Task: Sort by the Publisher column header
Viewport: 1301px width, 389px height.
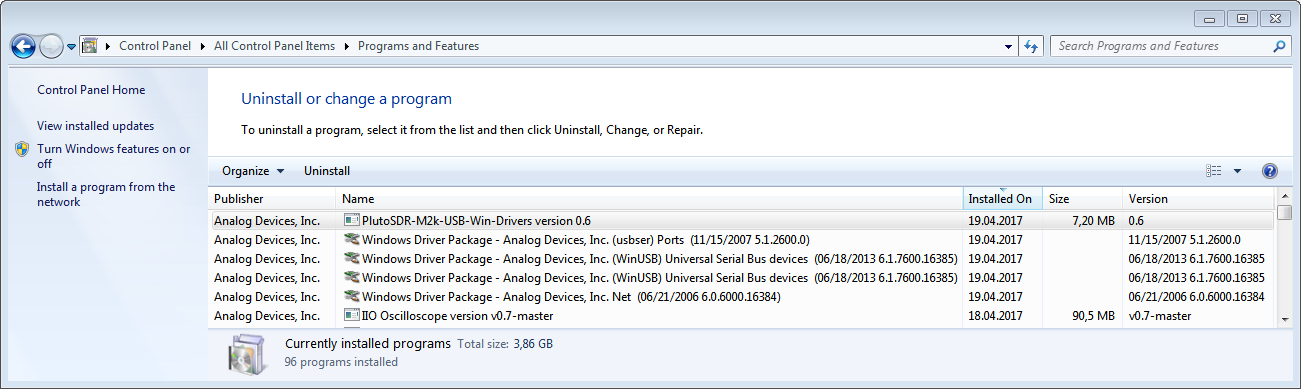Action: 272,199
